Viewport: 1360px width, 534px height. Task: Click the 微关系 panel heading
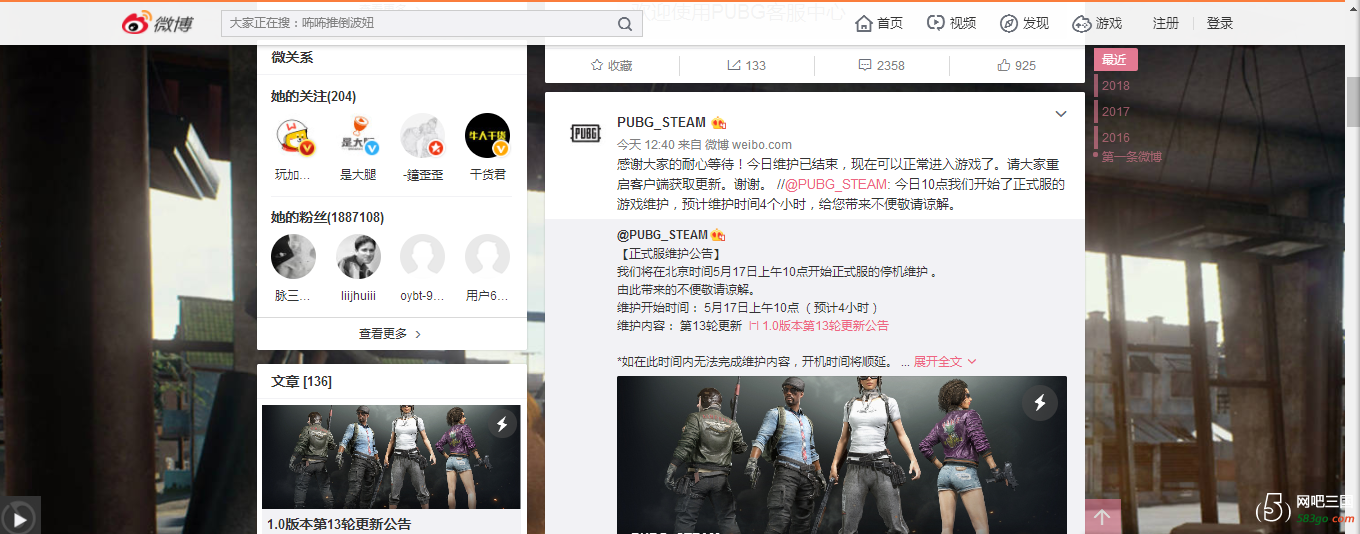[x=292, y=58]
